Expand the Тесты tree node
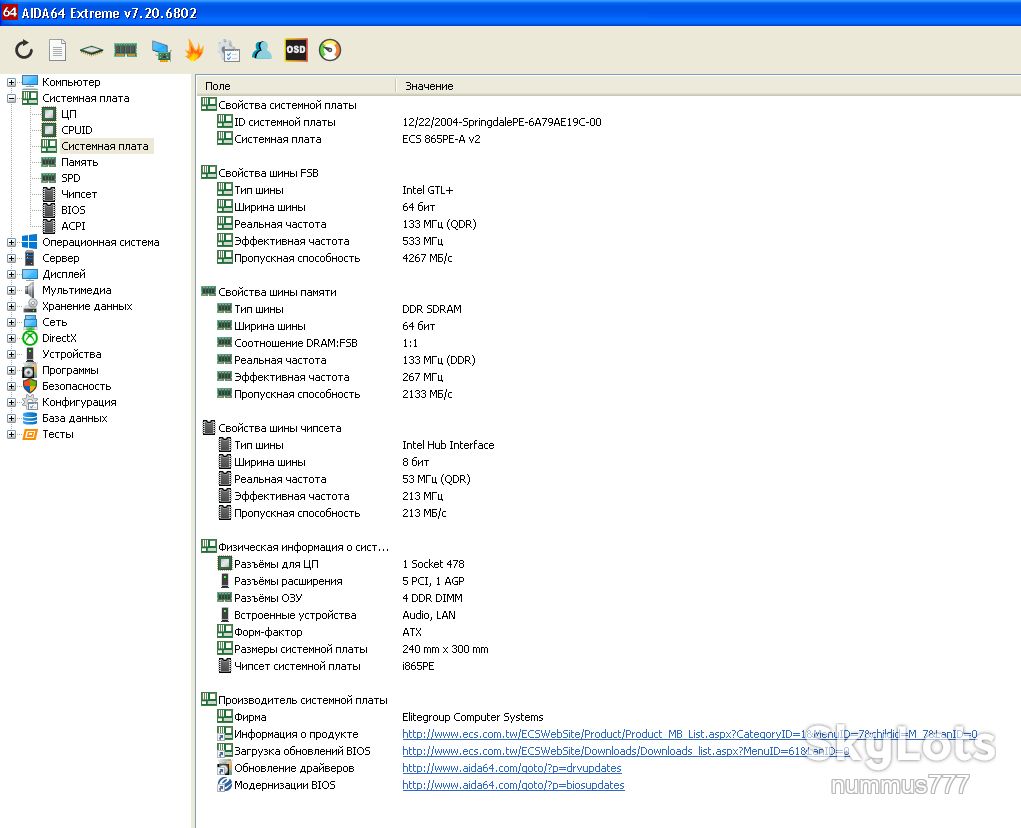1021x828 pixels. point(11,434)
